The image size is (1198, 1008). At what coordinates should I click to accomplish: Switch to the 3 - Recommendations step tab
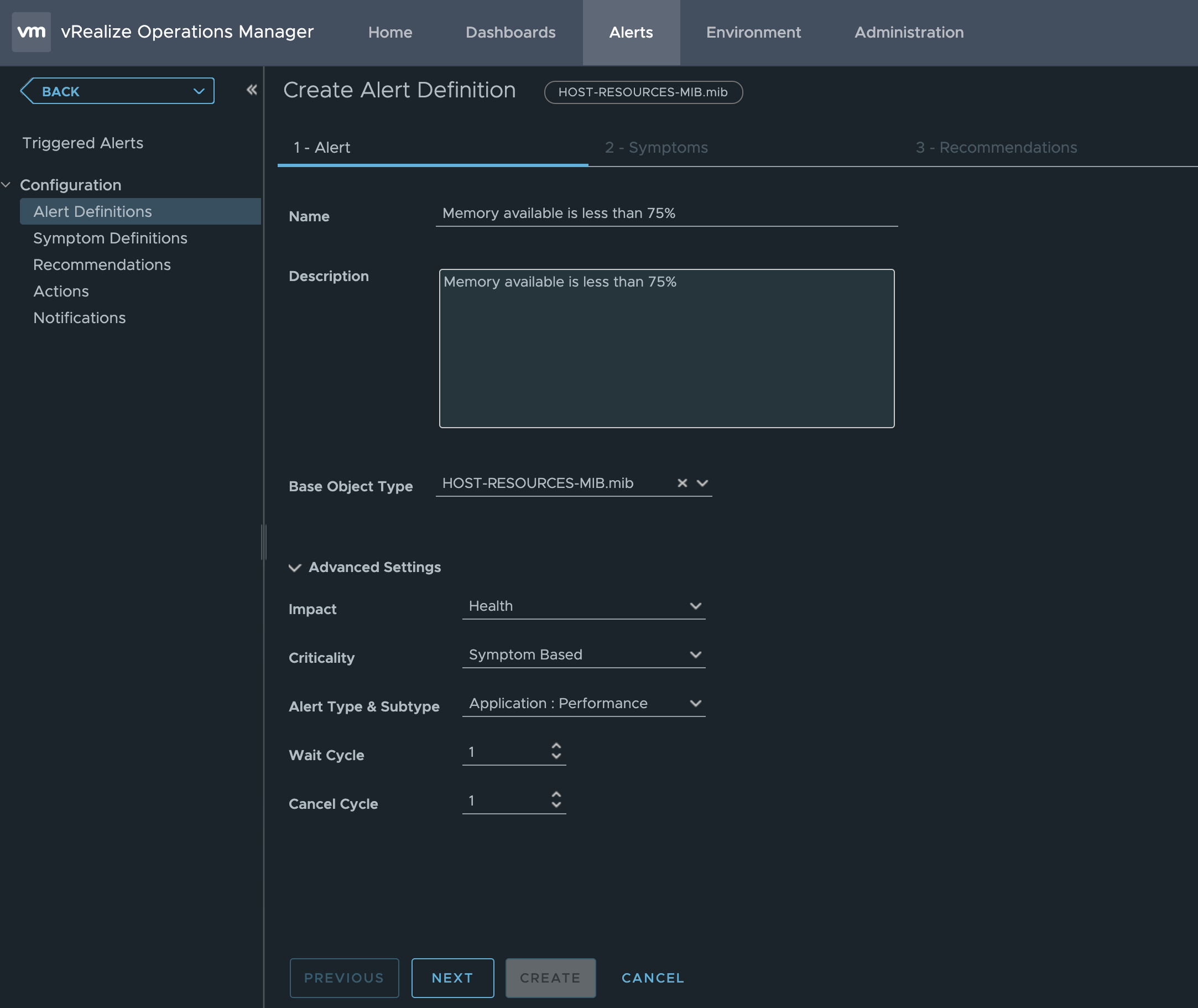tap(996, 147)
